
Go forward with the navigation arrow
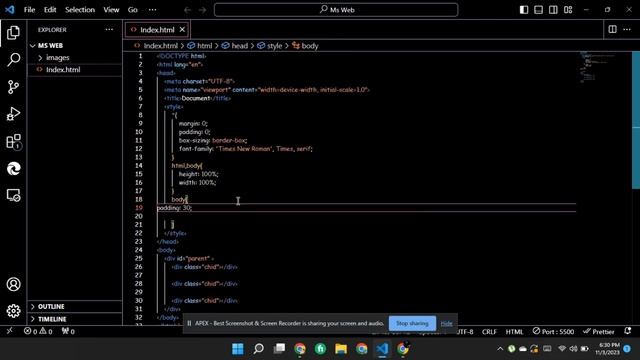coord(202,10)
